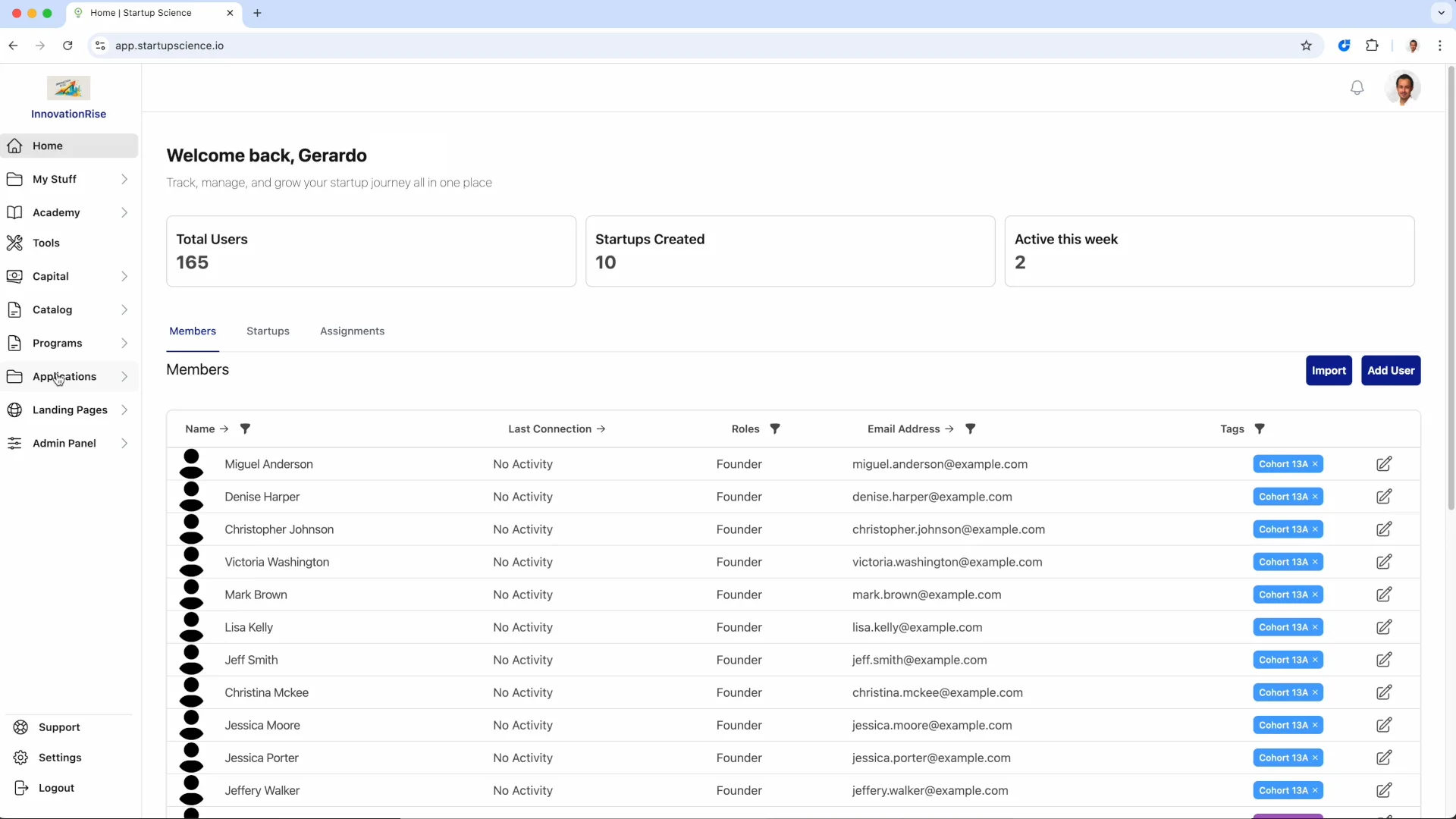Screen dimensions: 1456x819
Task: Open the Tags column filter
Action: tap(1260, 428)
